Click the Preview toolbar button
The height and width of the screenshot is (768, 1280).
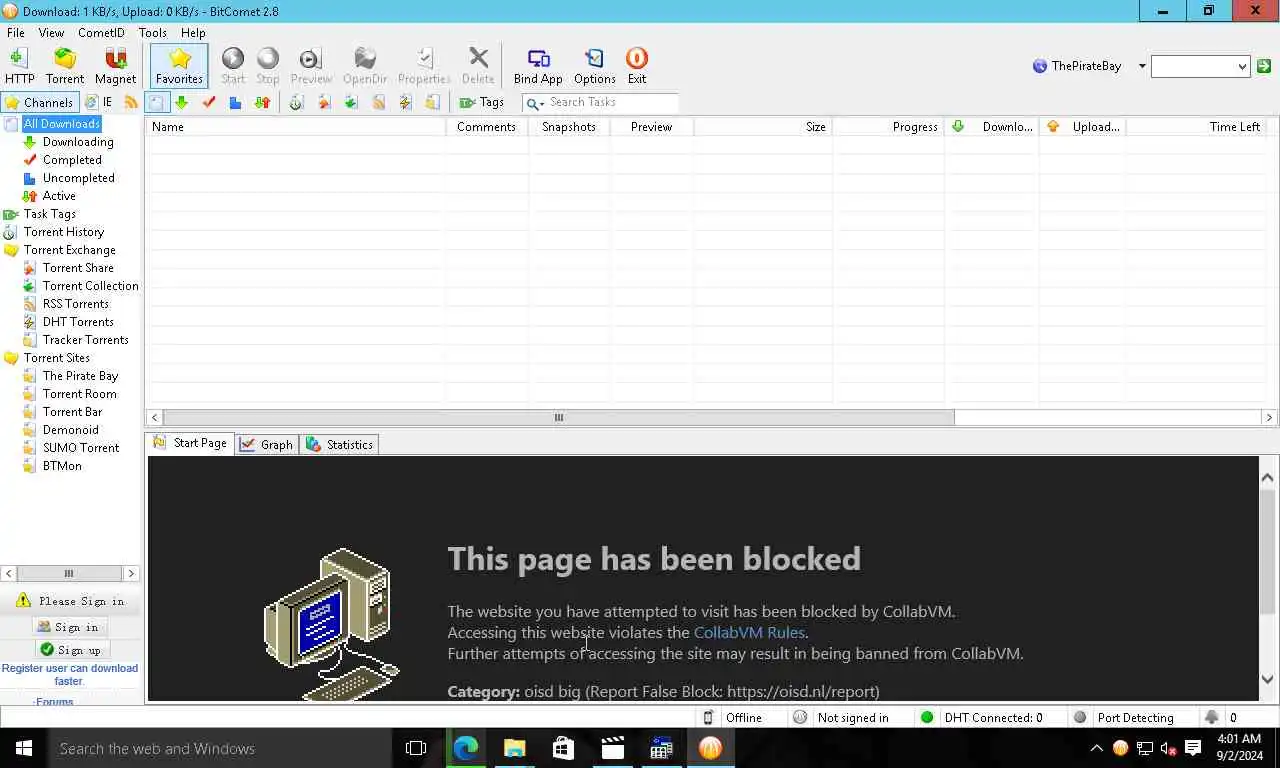click(311, 66)
